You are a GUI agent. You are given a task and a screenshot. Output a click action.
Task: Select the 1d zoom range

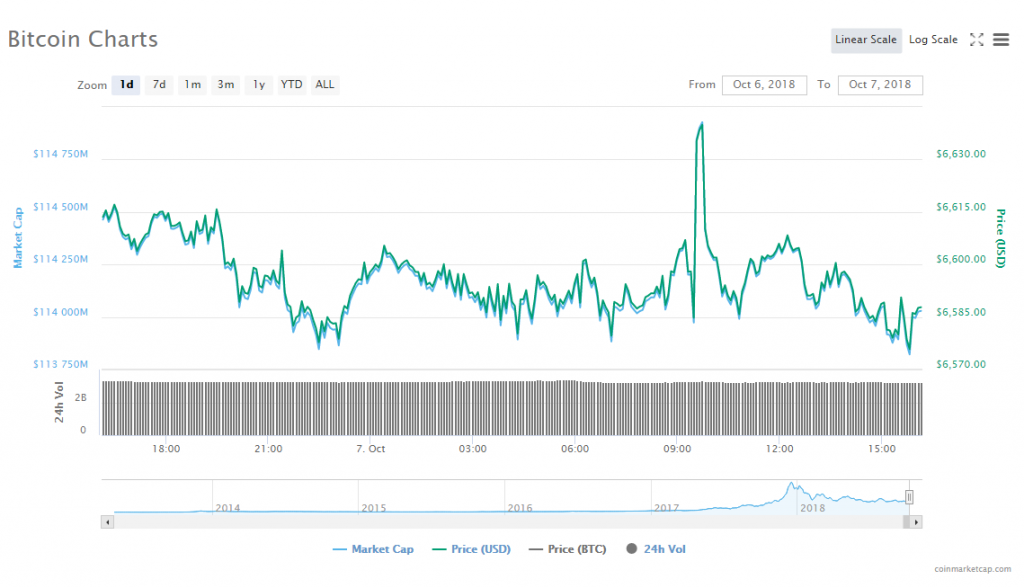[126, 85]
